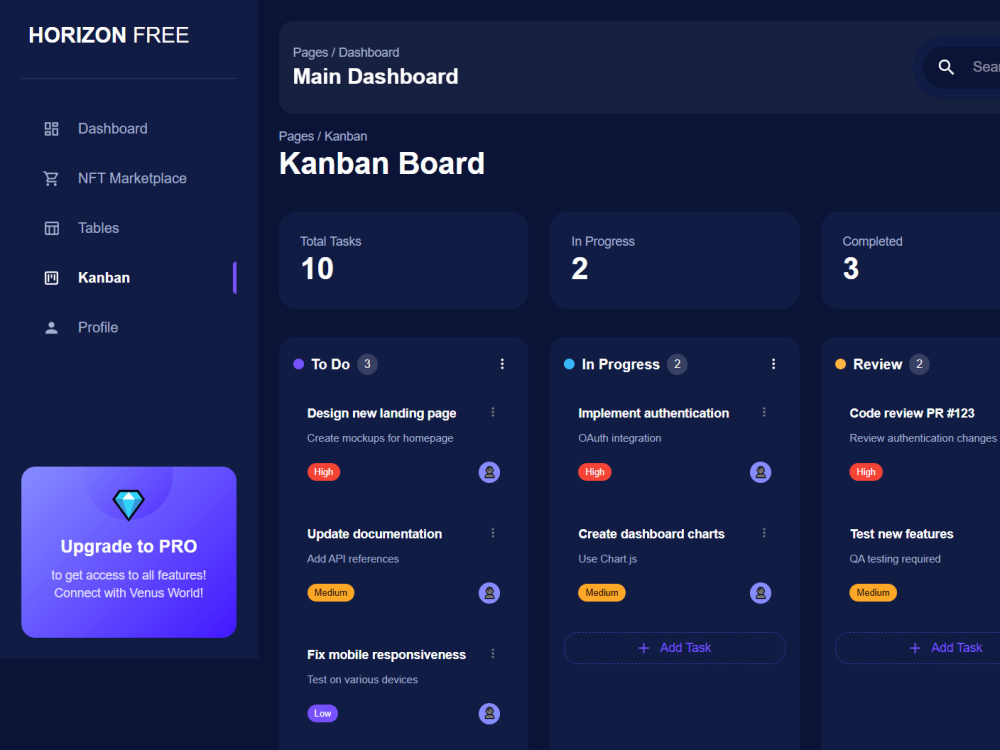Click High badge on Design new landing page
Image resolution: width=1000 pixels, height=750 pixels.
[323, 472]
